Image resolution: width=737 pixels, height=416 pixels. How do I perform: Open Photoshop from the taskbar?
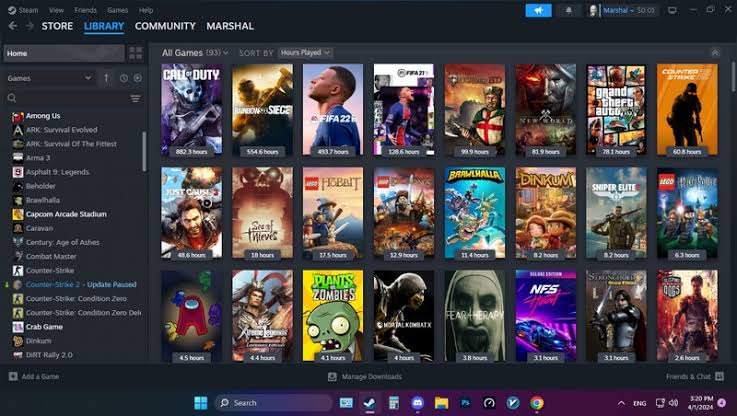(465, 403)
